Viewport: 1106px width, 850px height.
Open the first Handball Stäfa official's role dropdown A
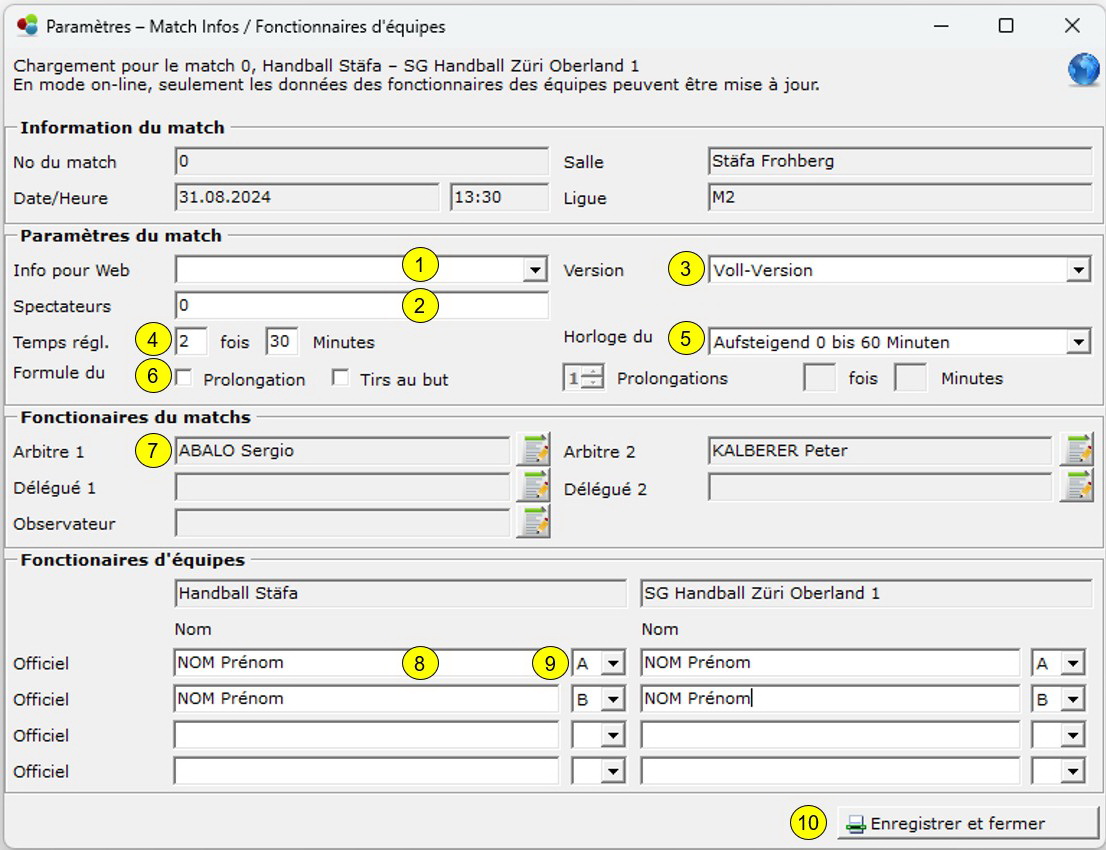pyautogui.click(x=612, y=663)
